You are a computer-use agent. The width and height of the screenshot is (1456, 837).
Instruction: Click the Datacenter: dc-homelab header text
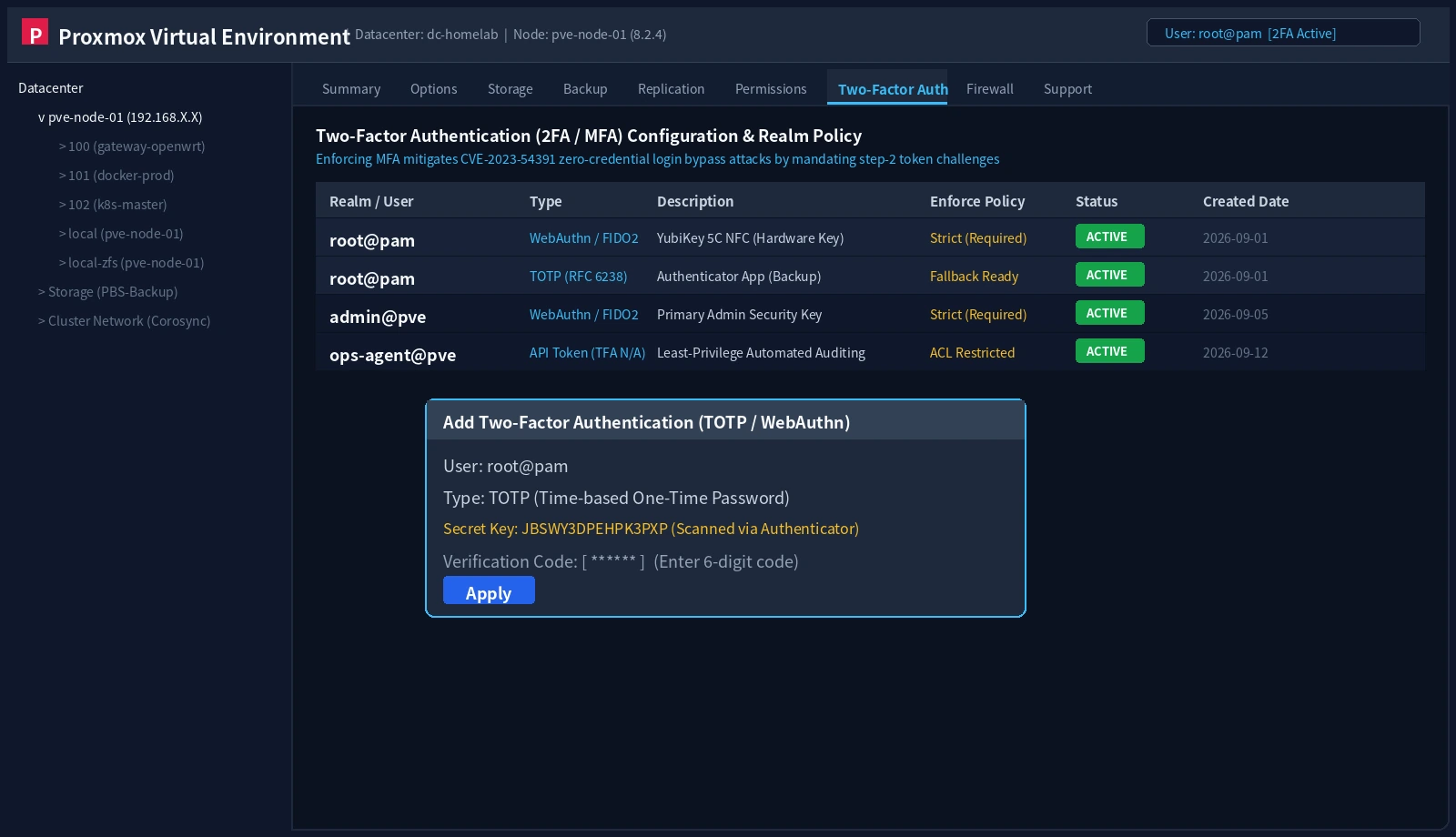pyautogui.click(x=427, y=35)
